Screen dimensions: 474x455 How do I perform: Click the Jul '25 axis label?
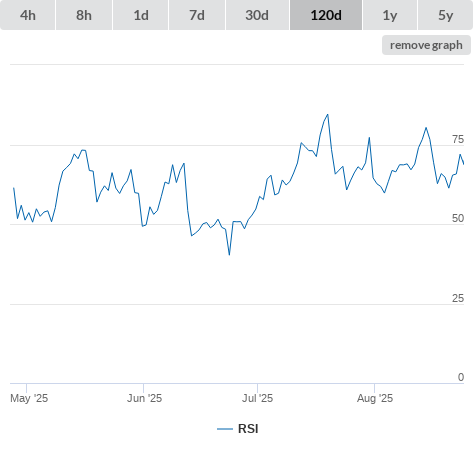(257, 398)
